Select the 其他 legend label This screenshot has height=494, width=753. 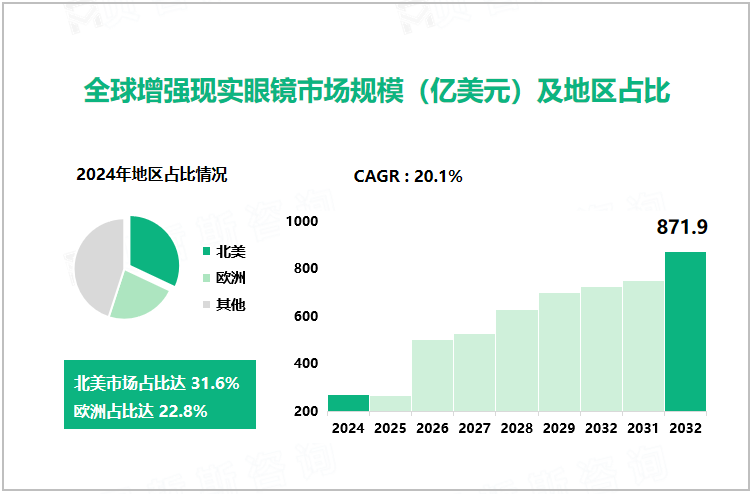[x=231, y=304]
